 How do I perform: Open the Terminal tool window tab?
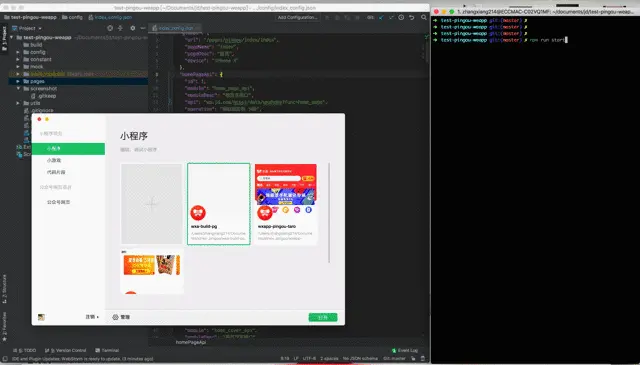[107, 350]
